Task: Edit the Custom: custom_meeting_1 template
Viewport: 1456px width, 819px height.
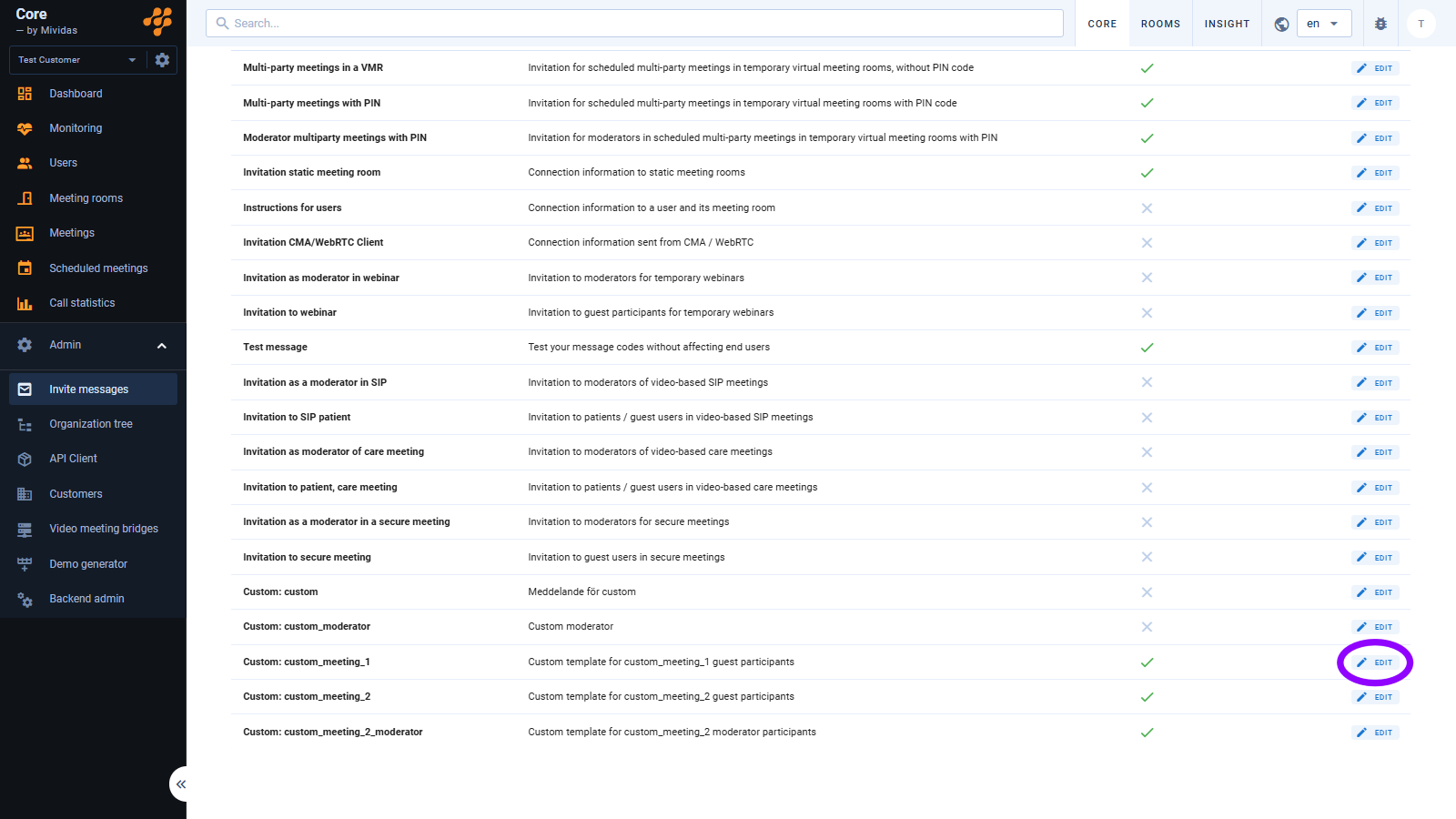Action: click(x=1375, y=662)
